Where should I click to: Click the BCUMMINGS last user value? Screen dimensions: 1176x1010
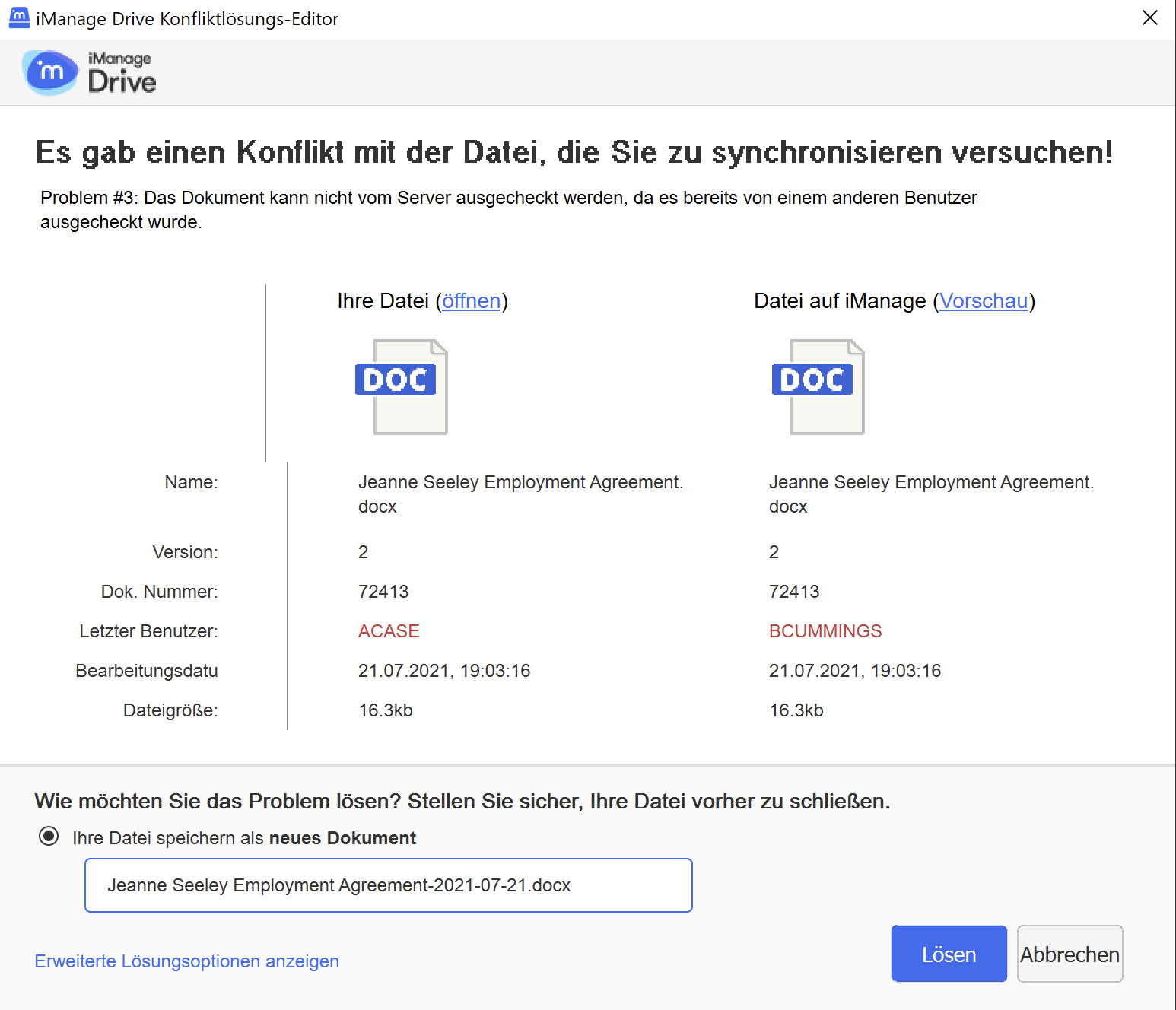click(x=825, y=631)
